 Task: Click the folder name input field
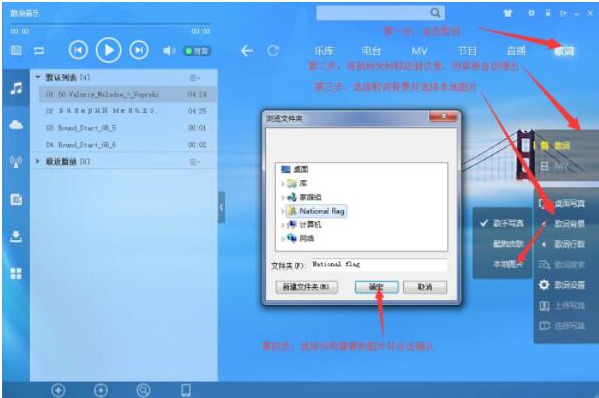tap(379, 264)
